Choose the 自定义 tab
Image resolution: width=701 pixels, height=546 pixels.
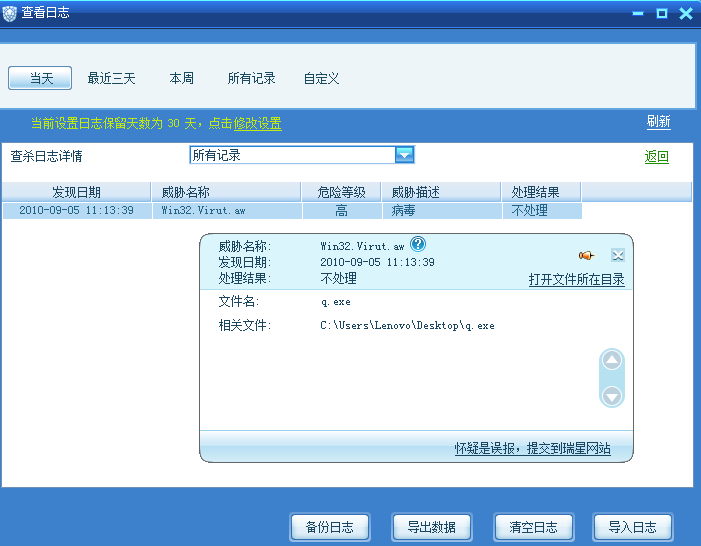click(321, 78)
